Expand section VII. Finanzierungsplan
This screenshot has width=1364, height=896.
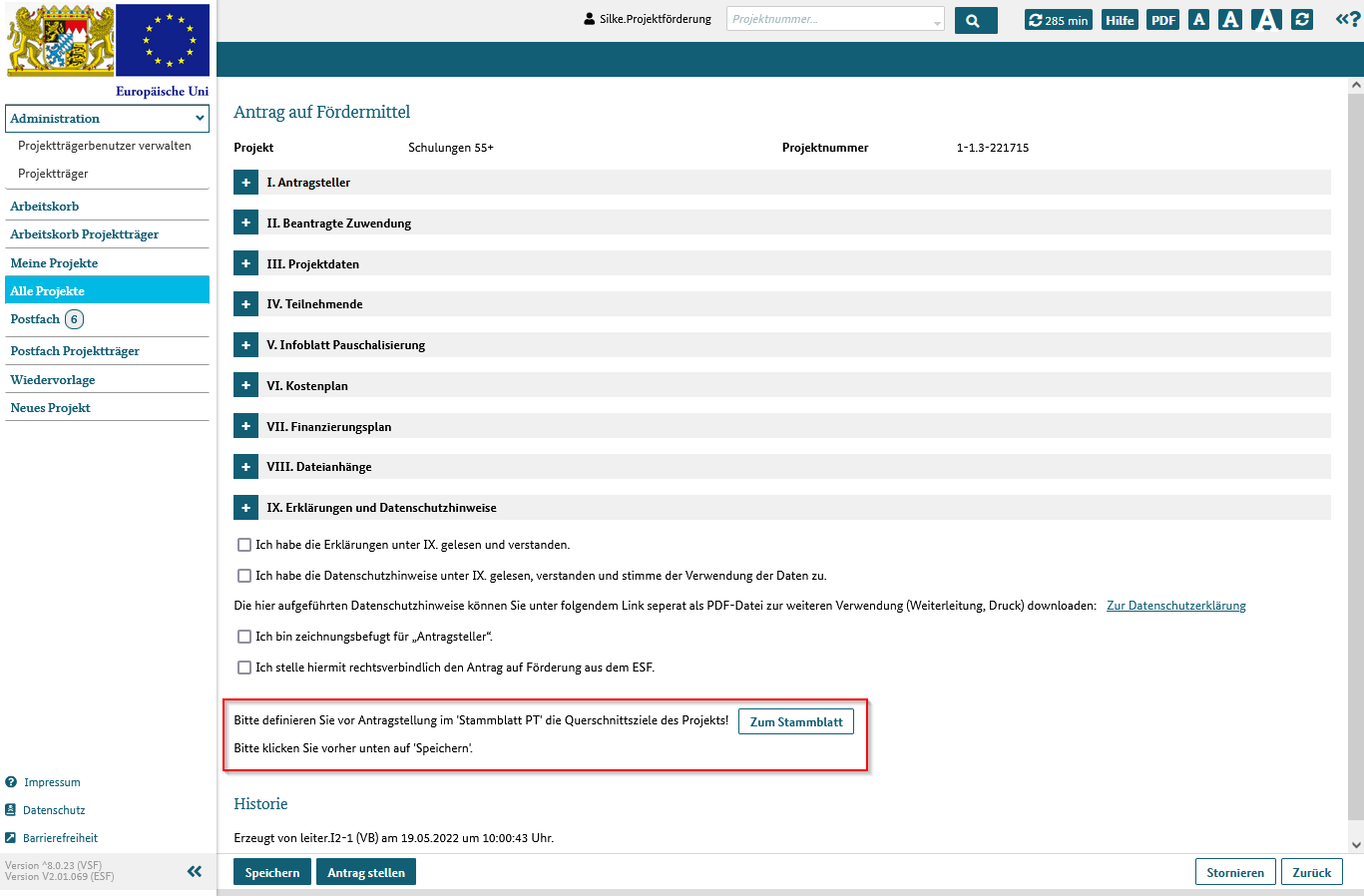tap(245, 426)
